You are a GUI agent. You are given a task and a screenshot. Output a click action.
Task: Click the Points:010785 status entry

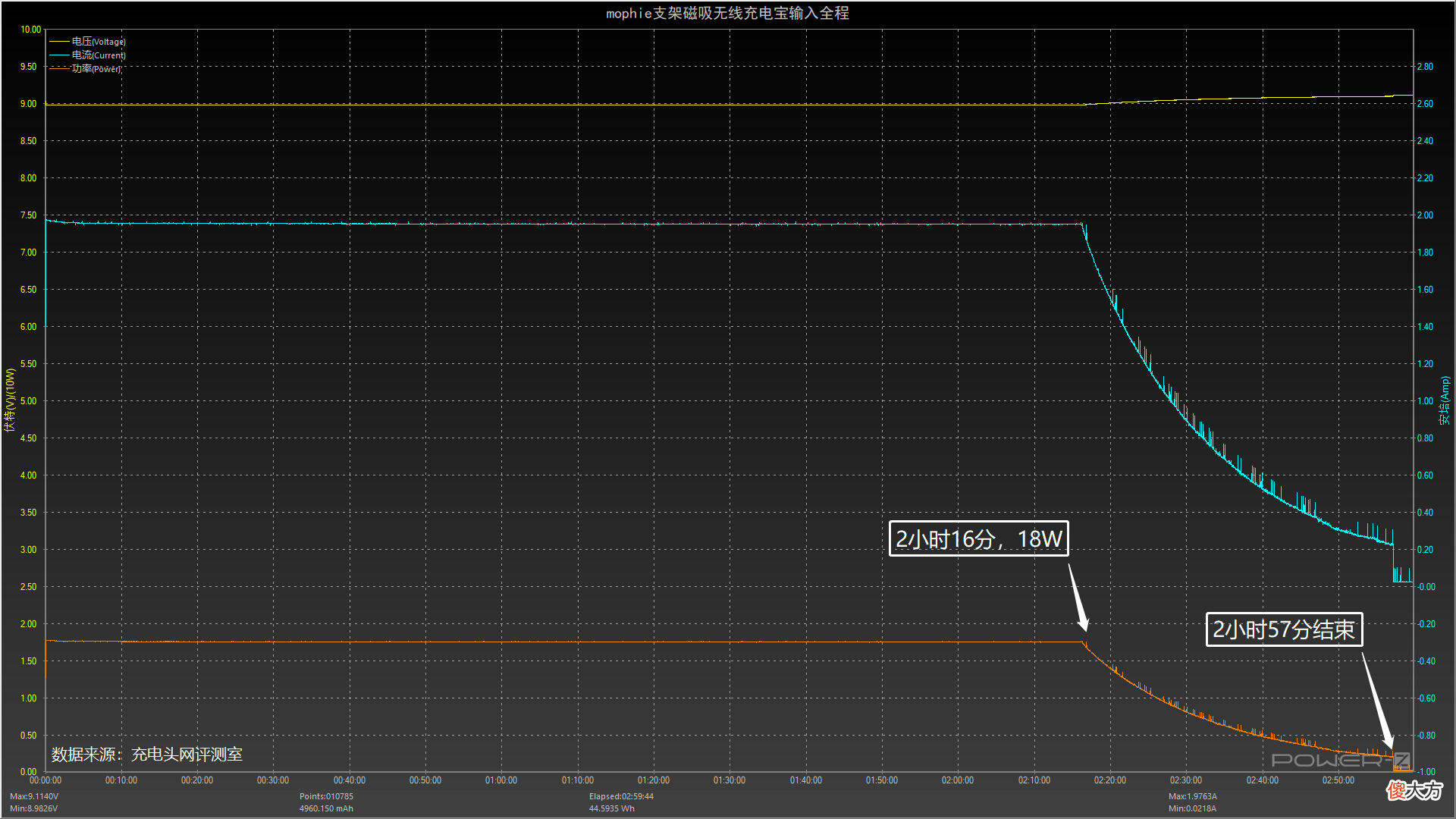[326, 796]
